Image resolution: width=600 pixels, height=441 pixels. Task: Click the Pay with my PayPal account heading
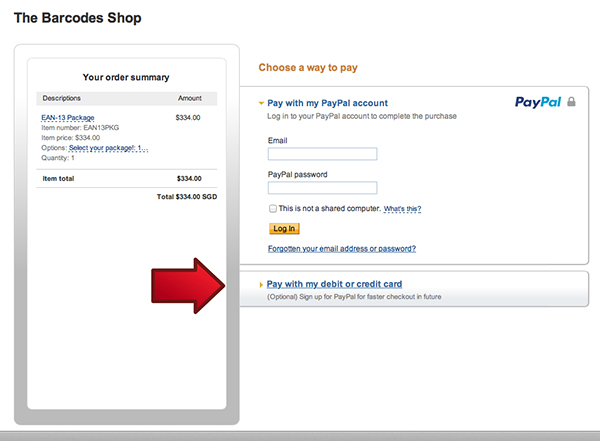click(327, 103)
